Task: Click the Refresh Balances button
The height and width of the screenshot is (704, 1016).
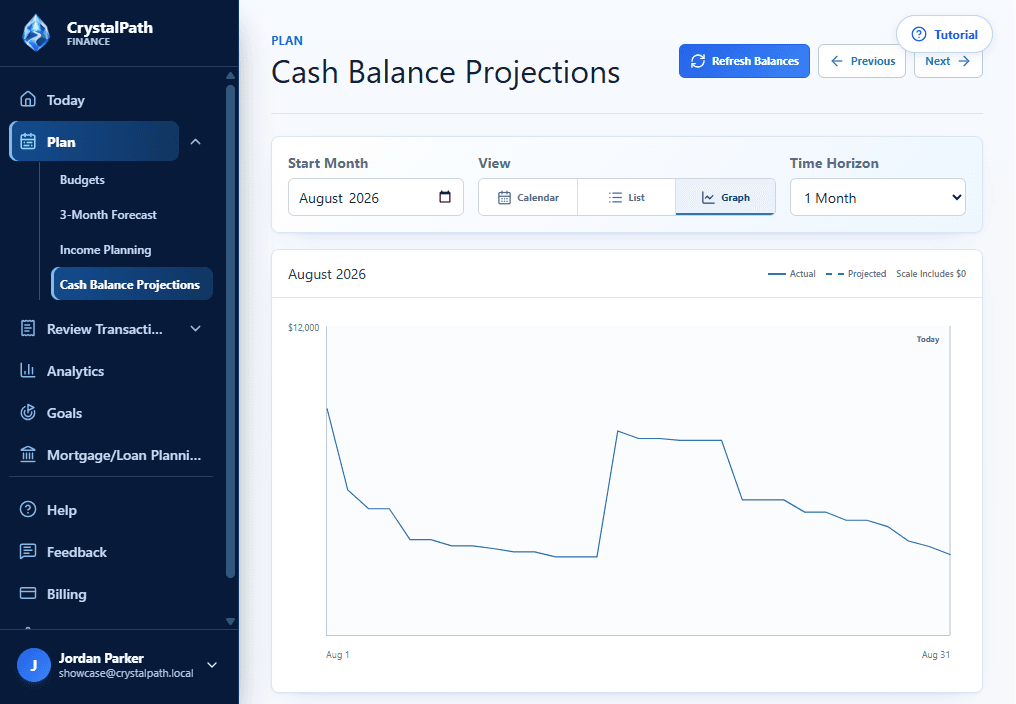Action: [745, 61]
